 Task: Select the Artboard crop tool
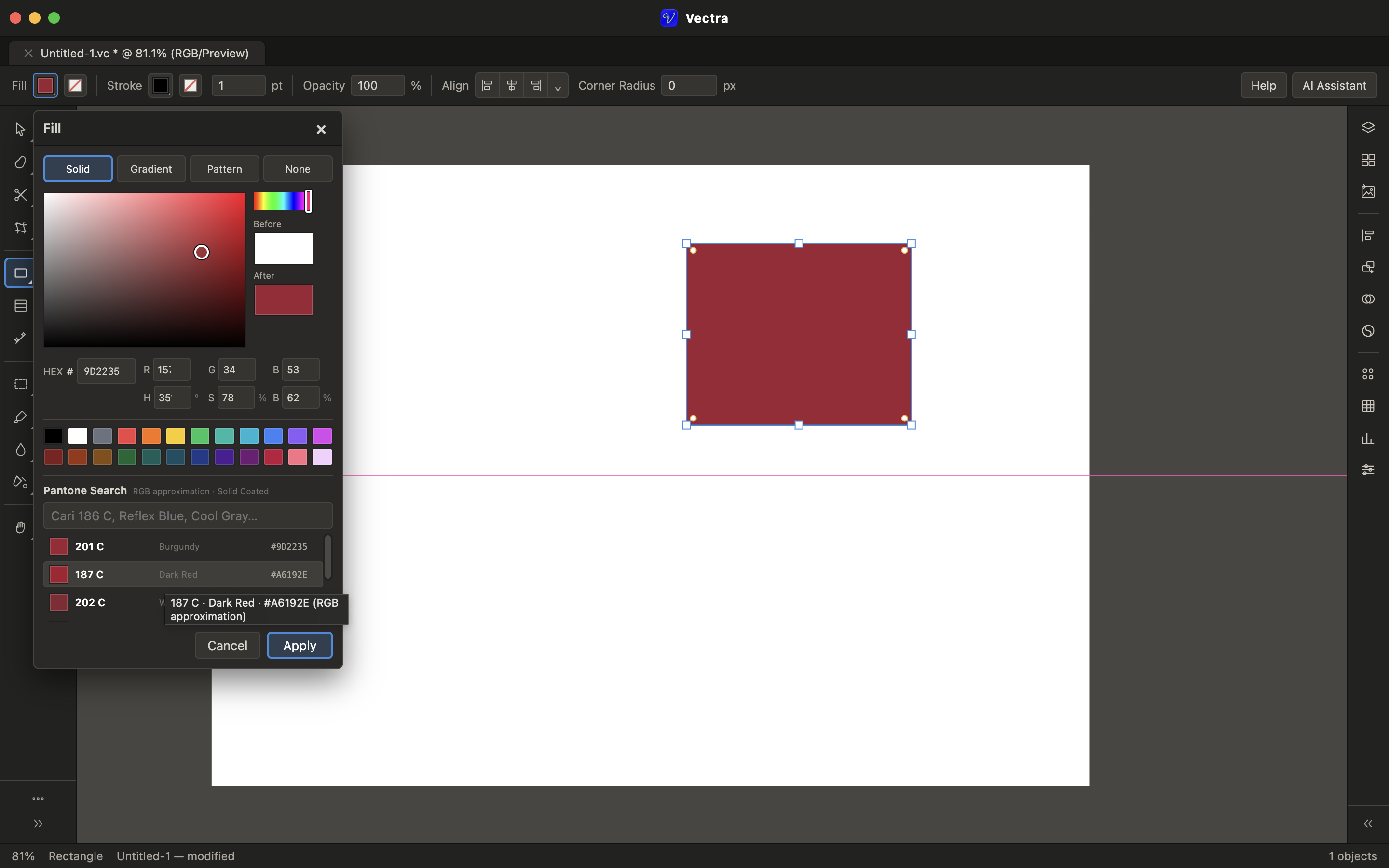pos(20,227)
